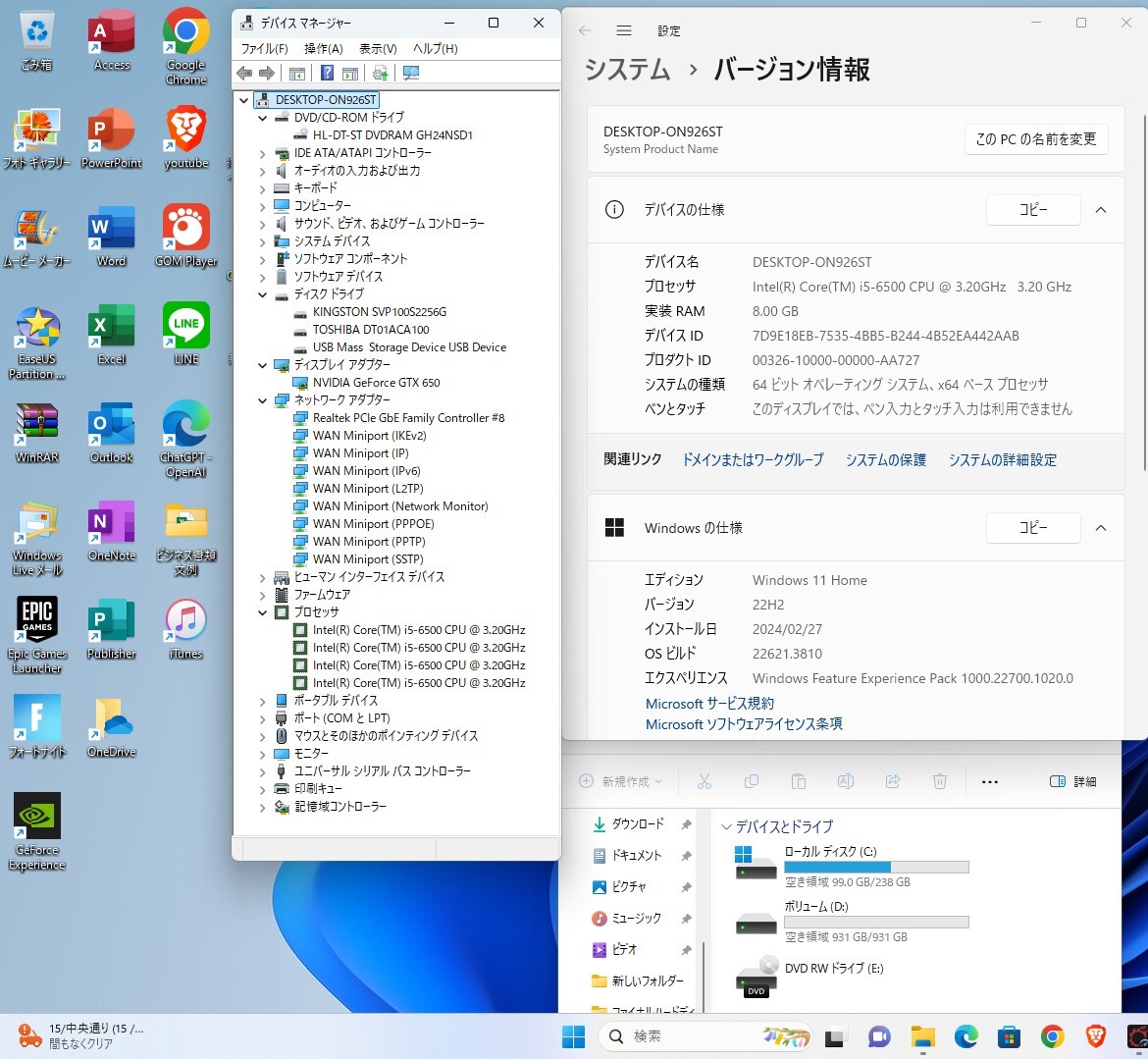Expand the IDE ATA/ATAPI コントローラー node
Viewport: 1148px width, 1059px height.
tap(262, 154)
